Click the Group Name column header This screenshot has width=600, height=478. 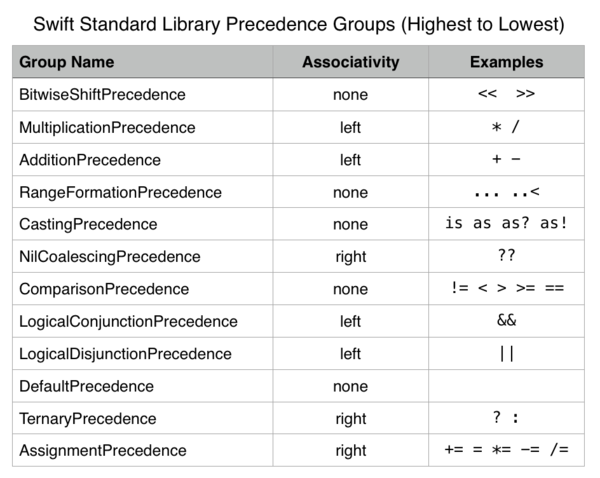click(67, 62)
